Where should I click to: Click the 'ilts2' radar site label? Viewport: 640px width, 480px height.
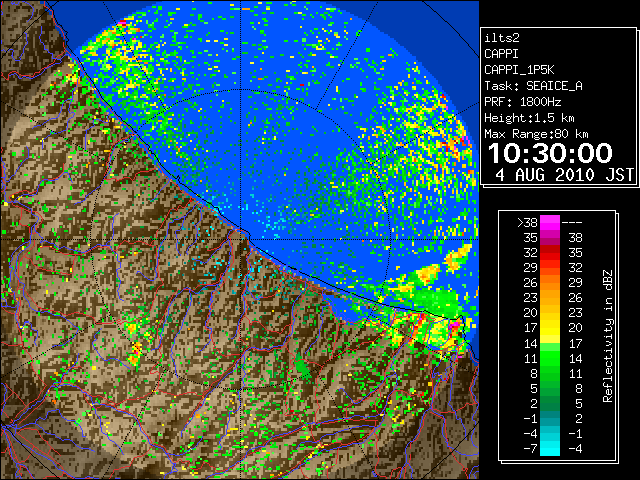(502, 38)
